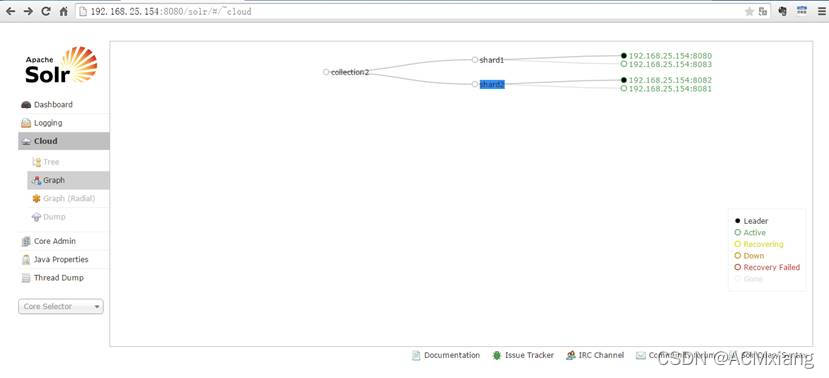The image size is (829, 378).
Task: Go back with browser back arrow
Action: click(x=11, y=11)
